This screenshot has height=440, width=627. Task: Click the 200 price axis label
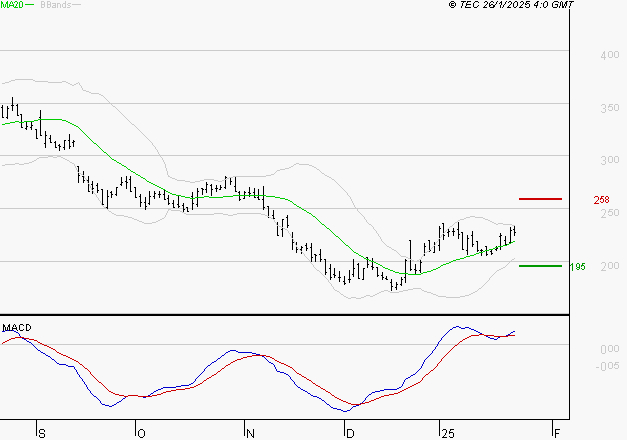610,266
